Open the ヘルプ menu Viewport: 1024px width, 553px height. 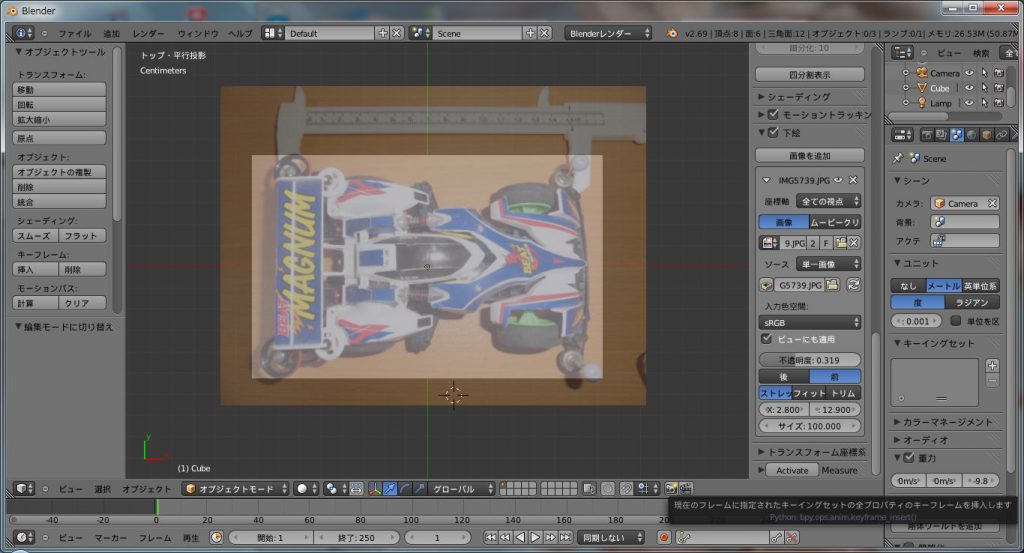240,33
